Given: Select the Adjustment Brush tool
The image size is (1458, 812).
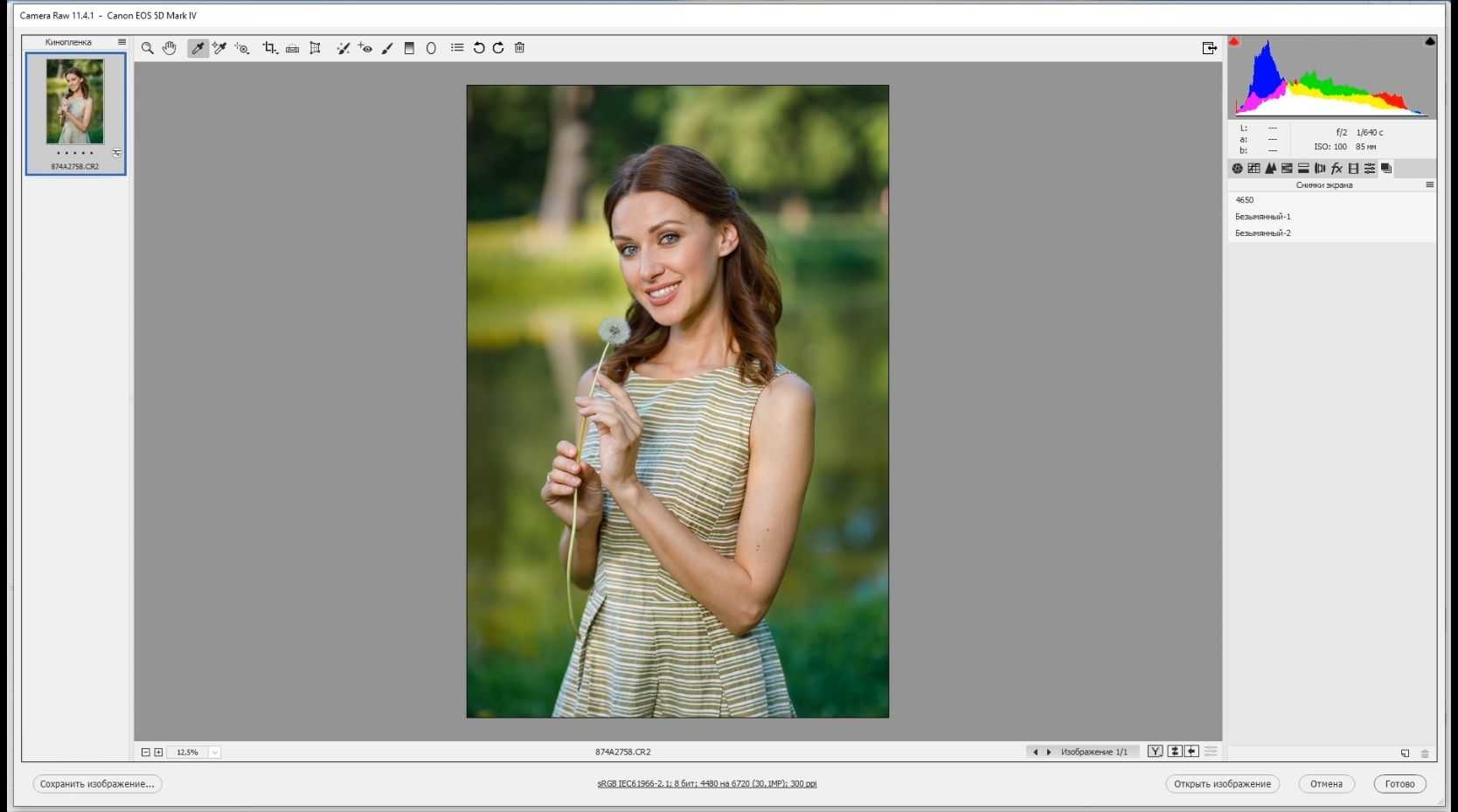Looking at the screenshot, I should pos(387,48).
